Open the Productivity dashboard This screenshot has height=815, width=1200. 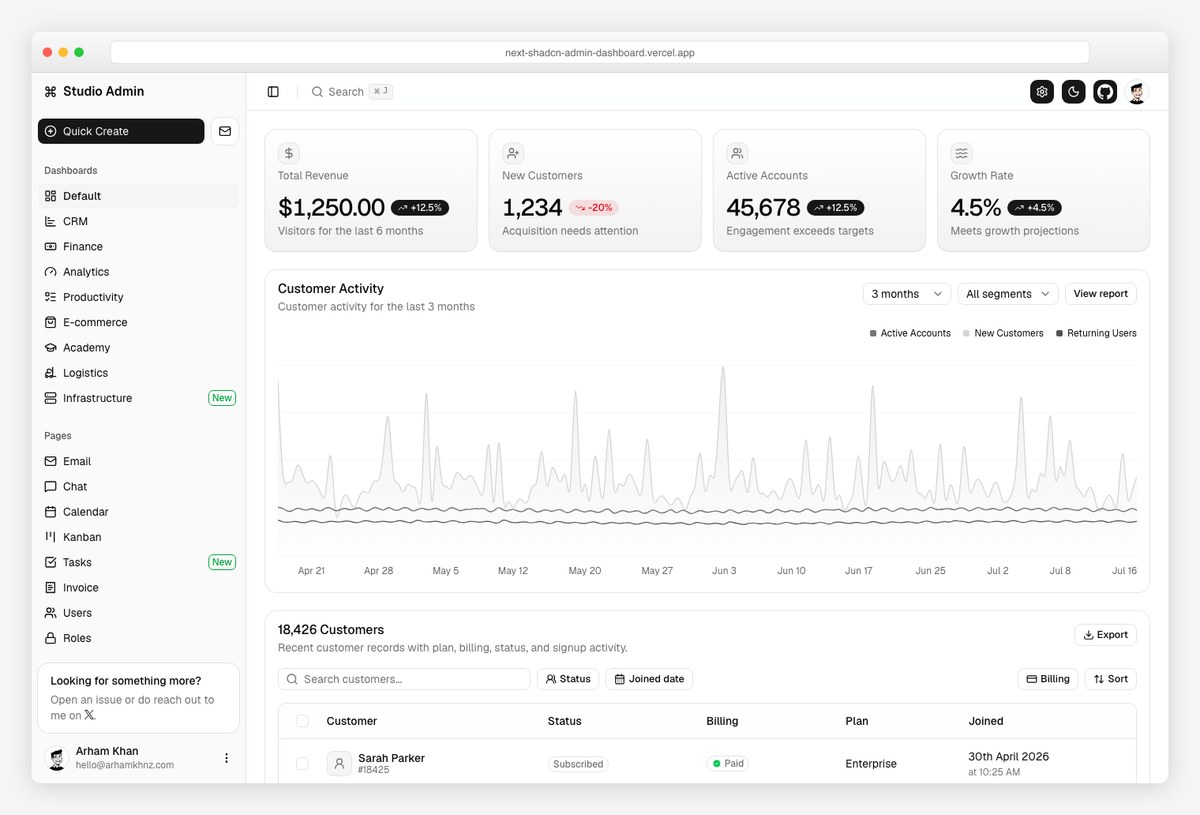(138, 297)
